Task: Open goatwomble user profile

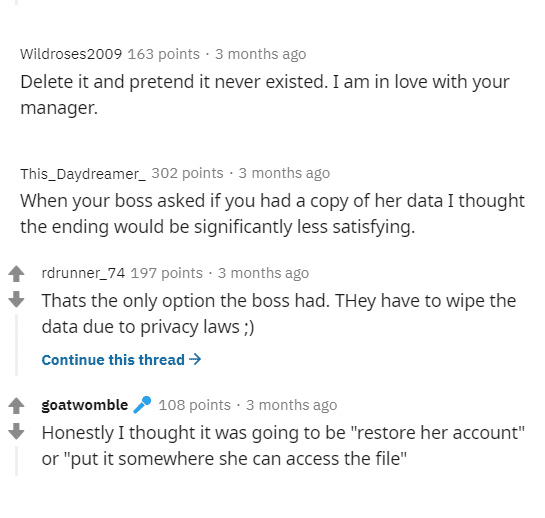Action: pyautogui.click(x=85, y=405)
